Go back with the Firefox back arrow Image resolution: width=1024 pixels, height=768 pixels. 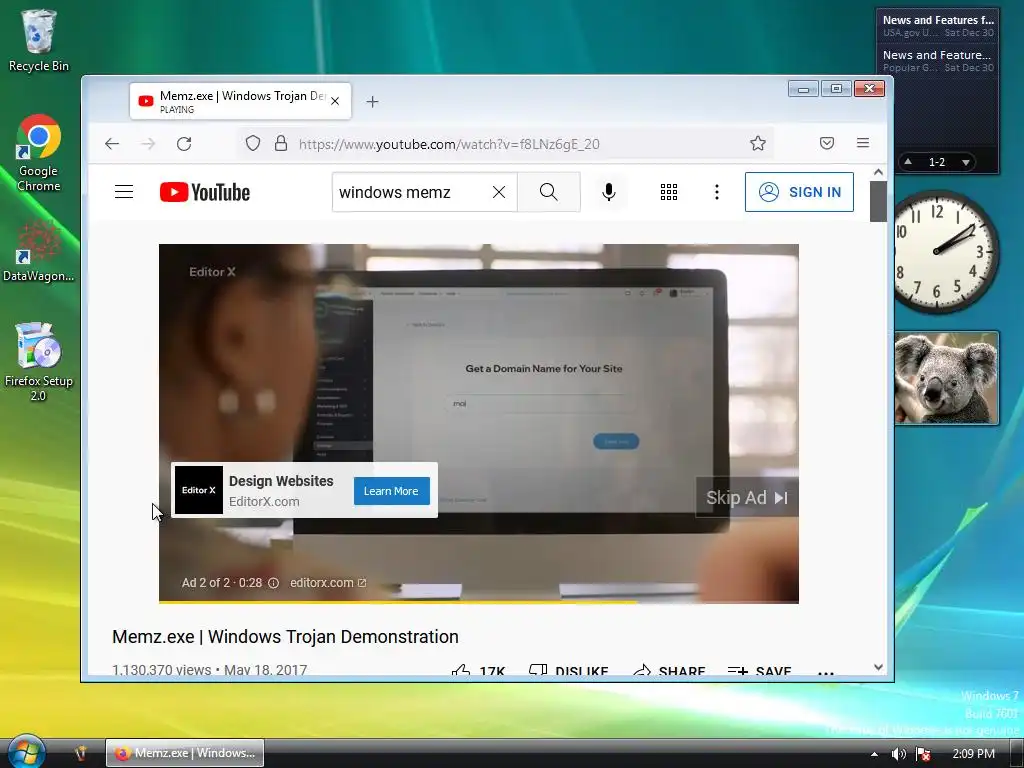(x=112, y=144)
